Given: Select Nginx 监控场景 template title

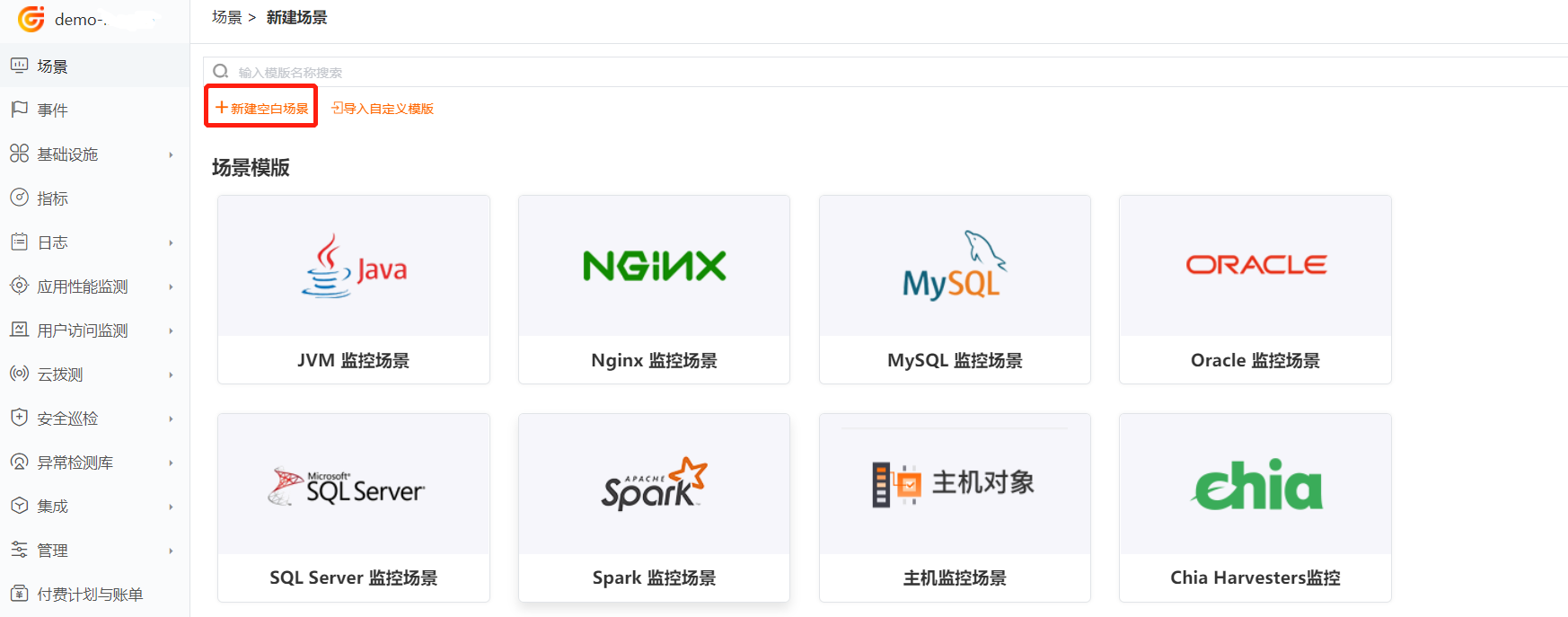Looking at the screenshot, I should (654, 360).
